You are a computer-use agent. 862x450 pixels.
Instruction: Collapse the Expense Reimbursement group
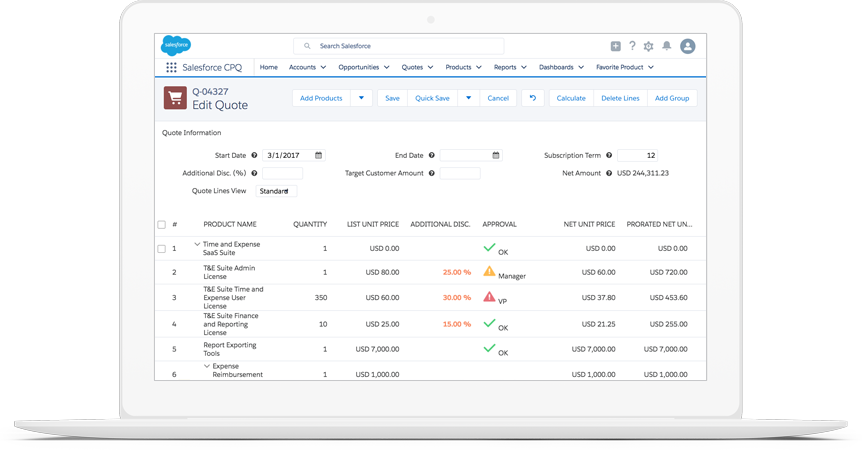pyautogui.click(x=207, y=367)
